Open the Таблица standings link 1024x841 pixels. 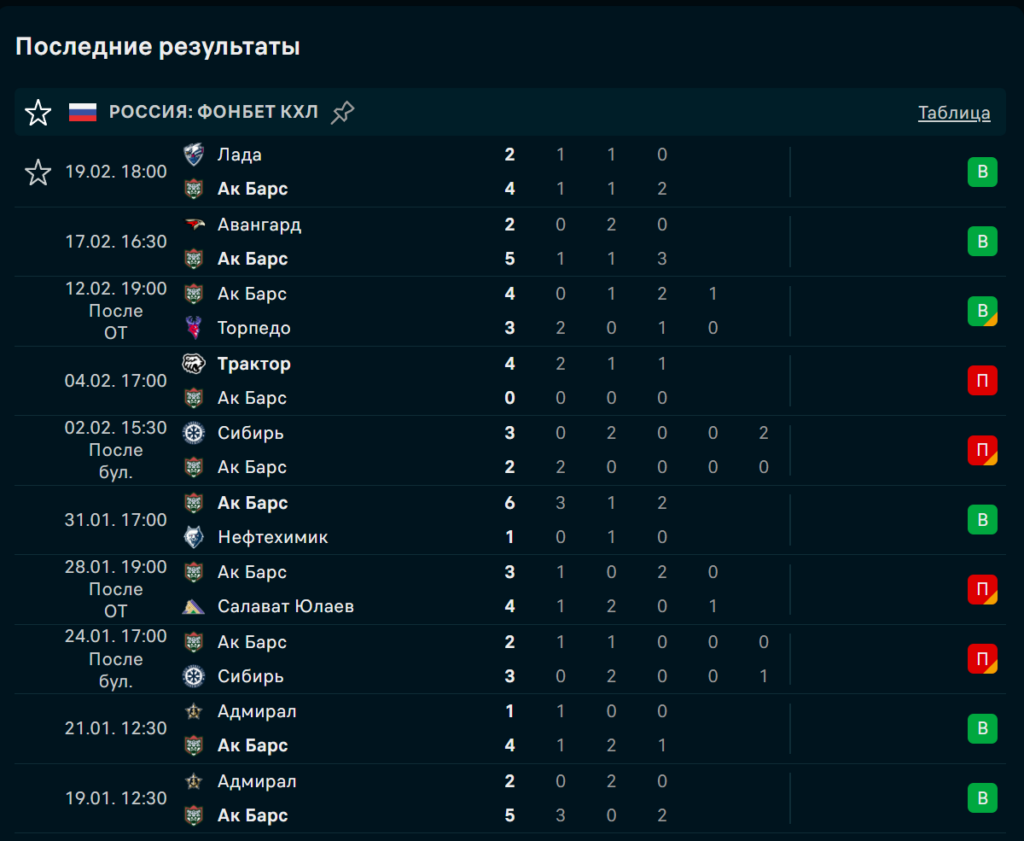click(x=954, y=113)
